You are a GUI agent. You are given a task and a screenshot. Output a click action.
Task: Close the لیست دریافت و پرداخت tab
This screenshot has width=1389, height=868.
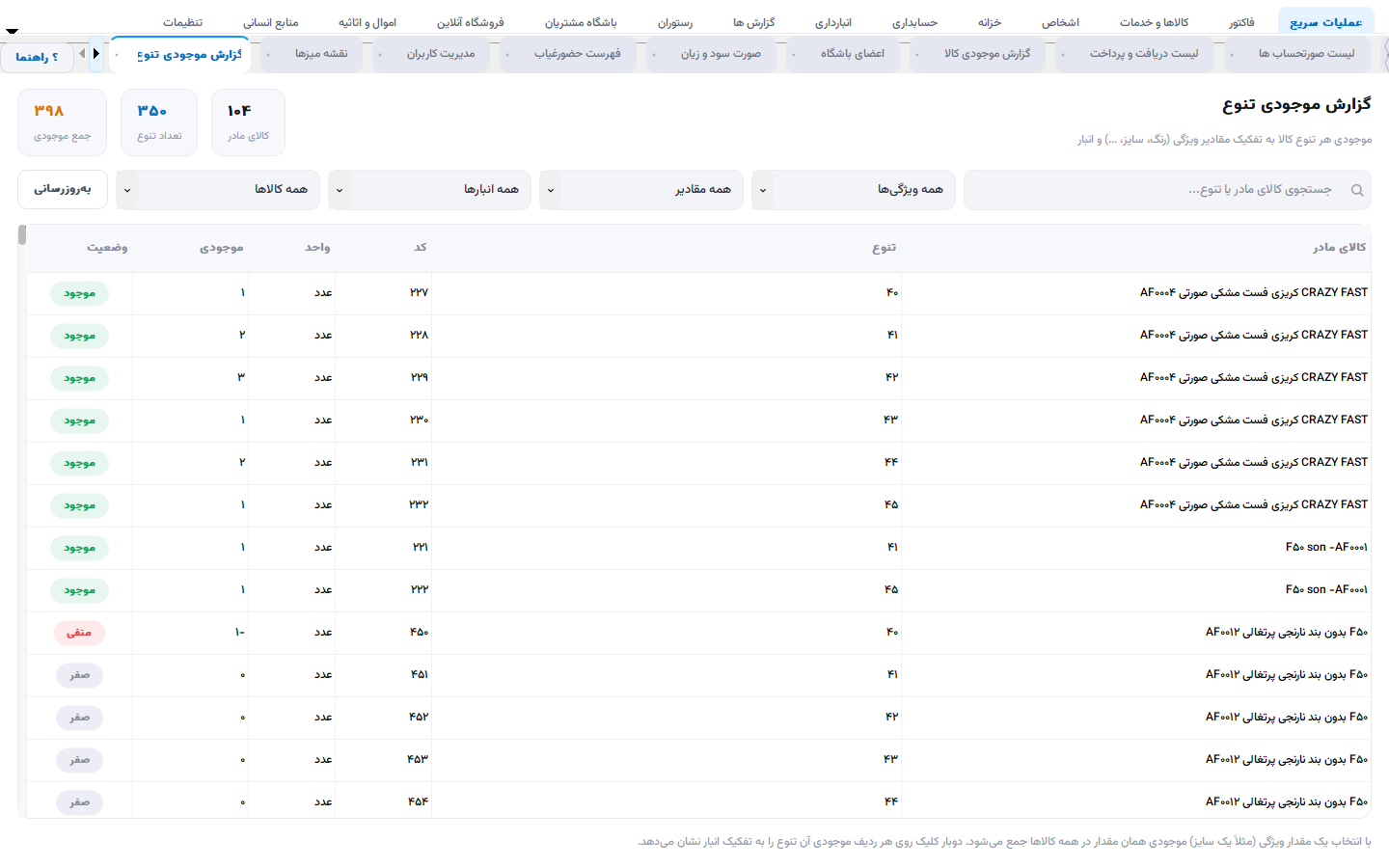point(1063,54)
